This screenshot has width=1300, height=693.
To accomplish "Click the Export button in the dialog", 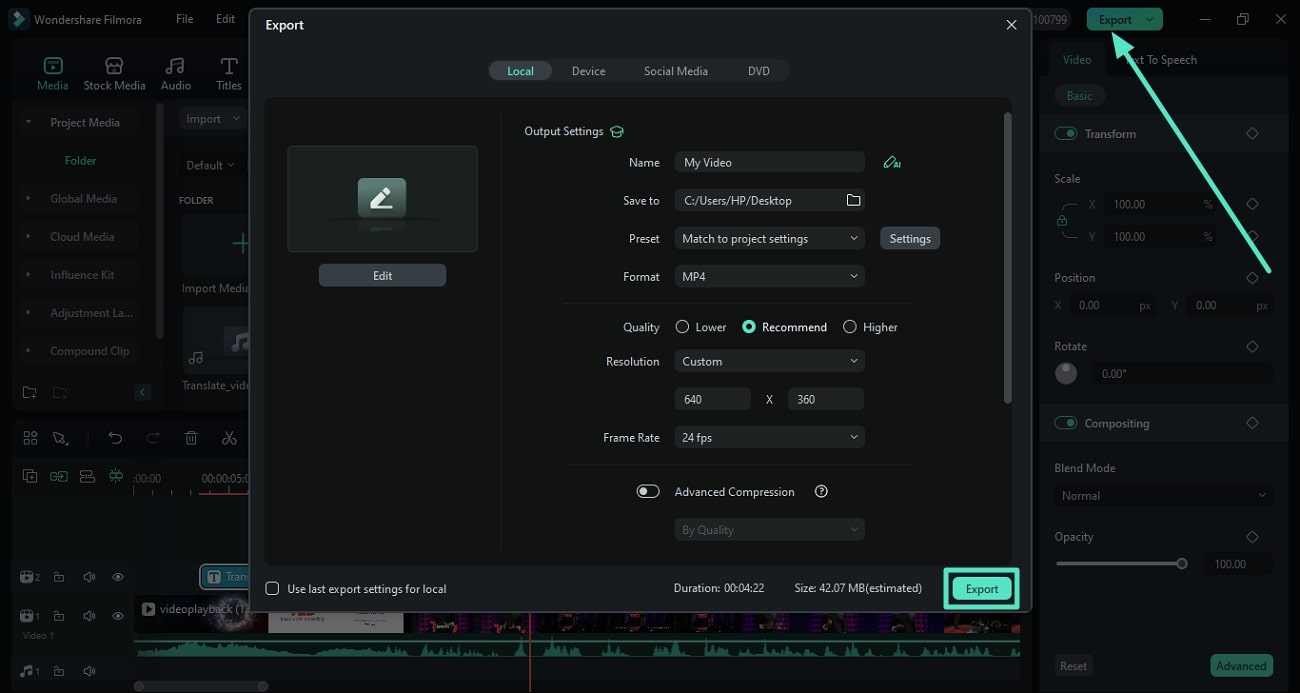I will (981, 589).
